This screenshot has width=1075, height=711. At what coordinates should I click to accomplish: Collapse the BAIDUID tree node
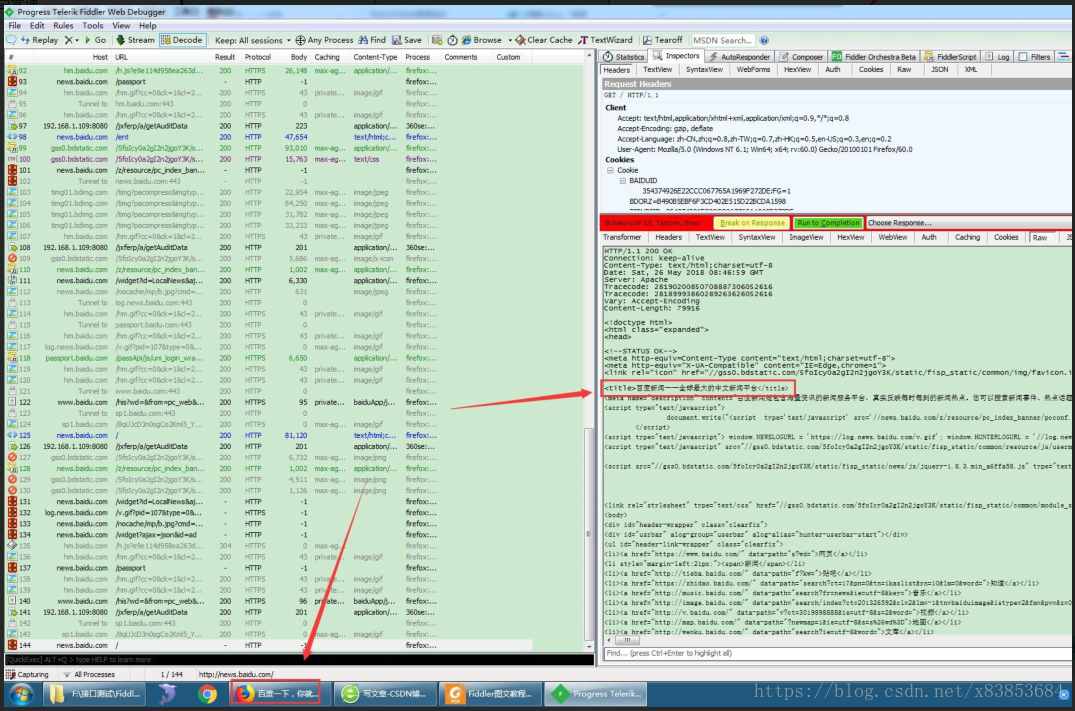coord(623,180)
